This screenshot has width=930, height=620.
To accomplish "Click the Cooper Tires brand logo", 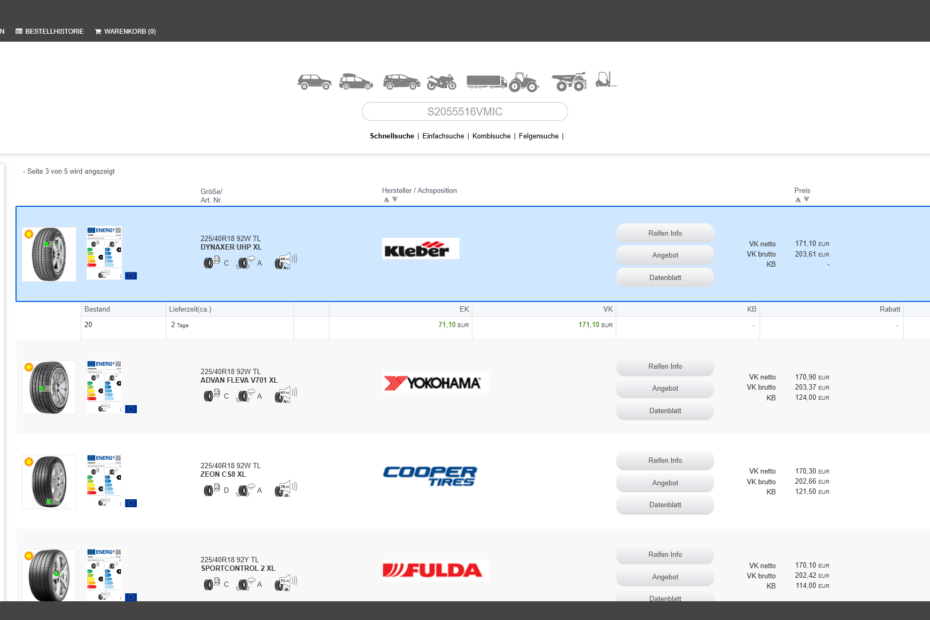I will click(x=430, y=476).
